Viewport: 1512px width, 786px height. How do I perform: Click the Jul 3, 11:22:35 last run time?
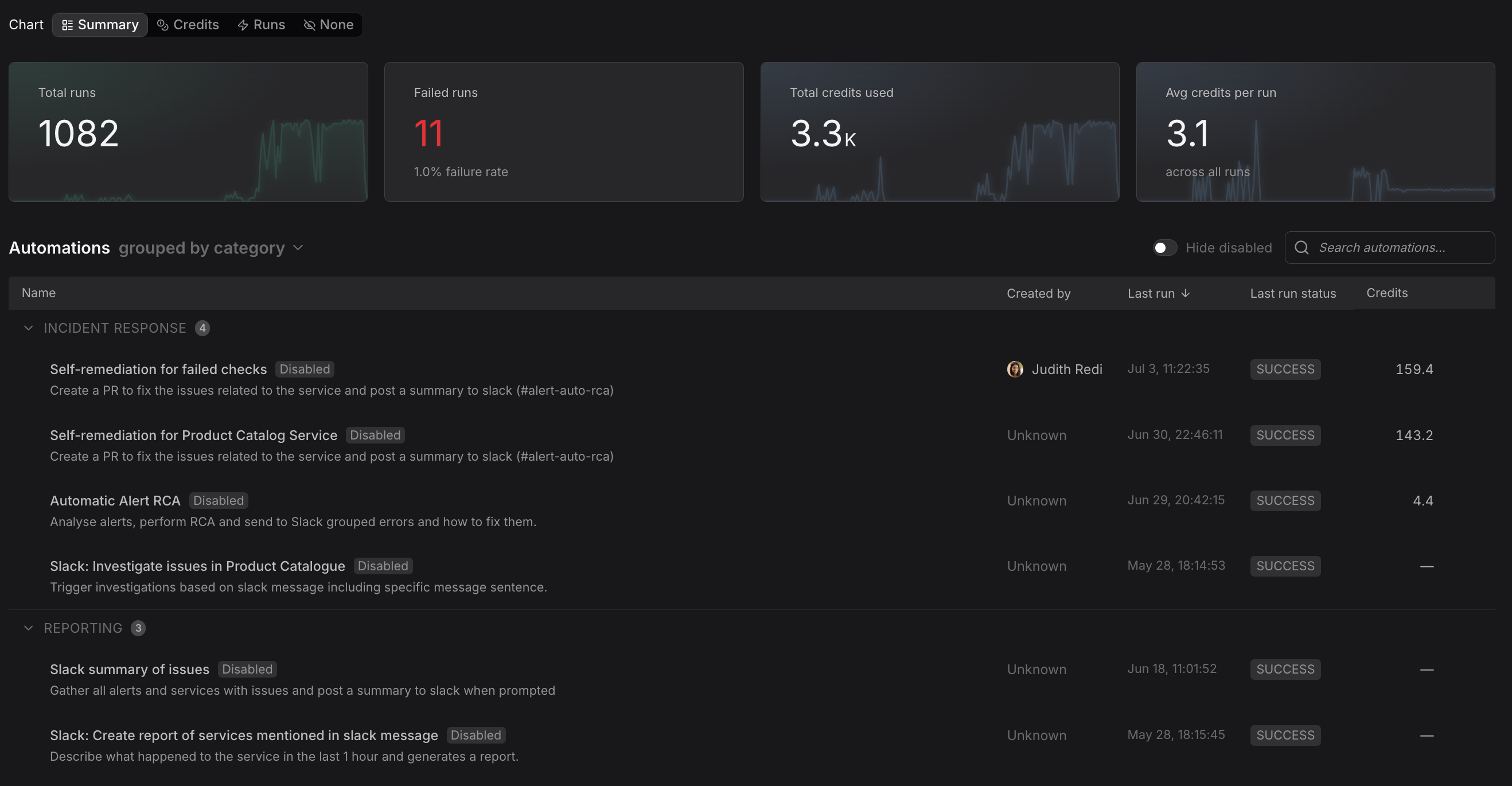pyautogui.click(x=1168, y=369)
